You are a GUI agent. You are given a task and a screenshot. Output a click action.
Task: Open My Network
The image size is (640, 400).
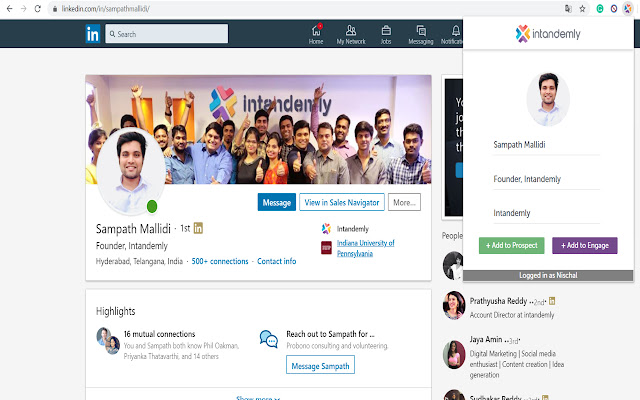pos(351,34)
